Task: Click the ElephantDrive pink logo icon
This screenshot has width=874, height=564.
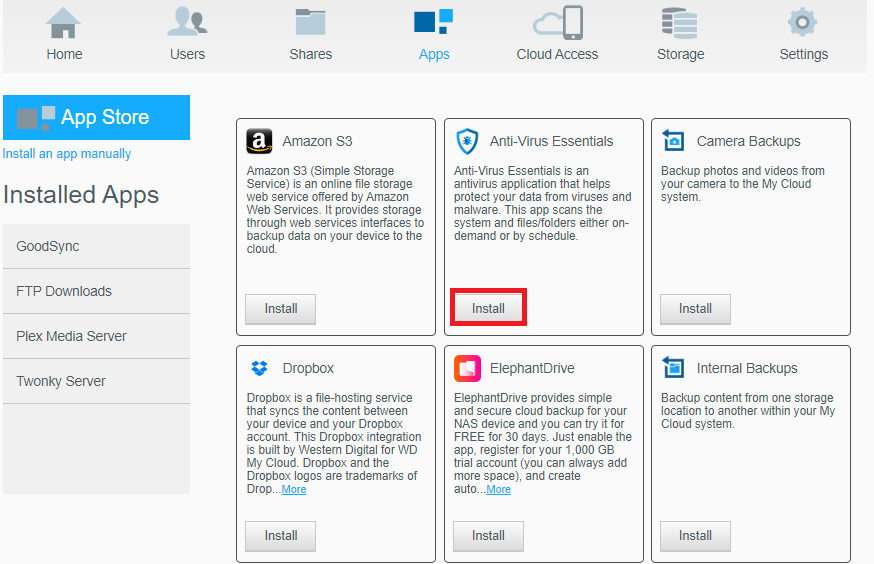Action: [467, 368]
